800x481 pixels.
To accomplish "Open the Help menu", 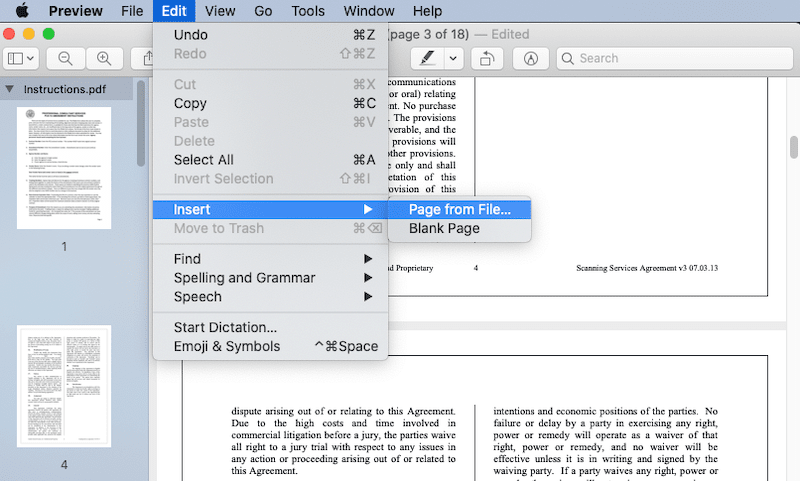I will [x=428, y=11].
